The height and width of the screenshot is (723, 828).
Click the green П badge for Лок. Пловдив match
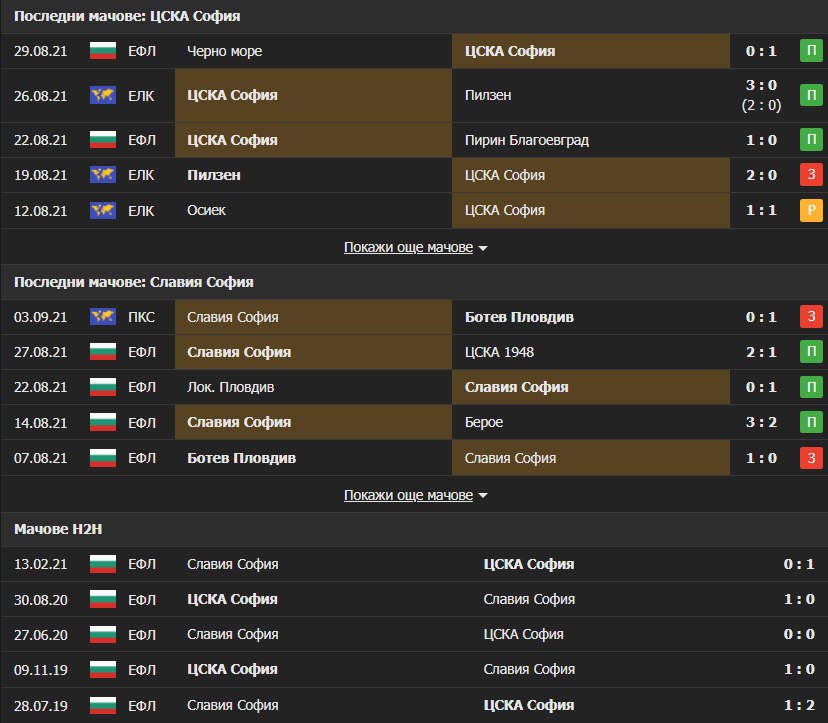coord(812,387)
